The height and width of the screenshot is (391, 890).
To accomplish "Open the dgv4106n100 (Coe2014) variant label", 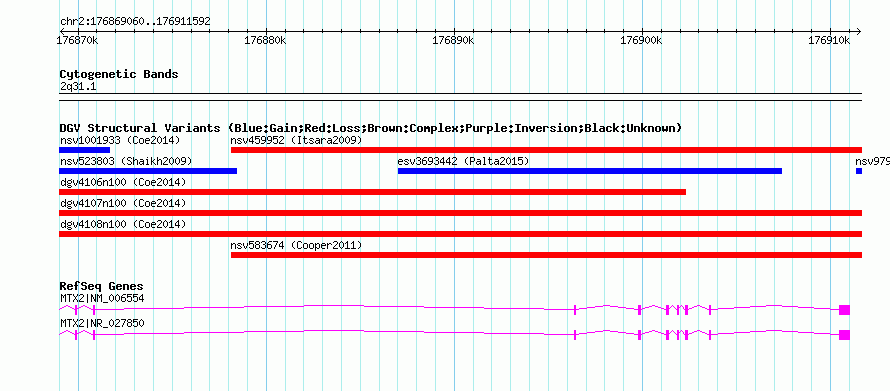I will [123, 182].
